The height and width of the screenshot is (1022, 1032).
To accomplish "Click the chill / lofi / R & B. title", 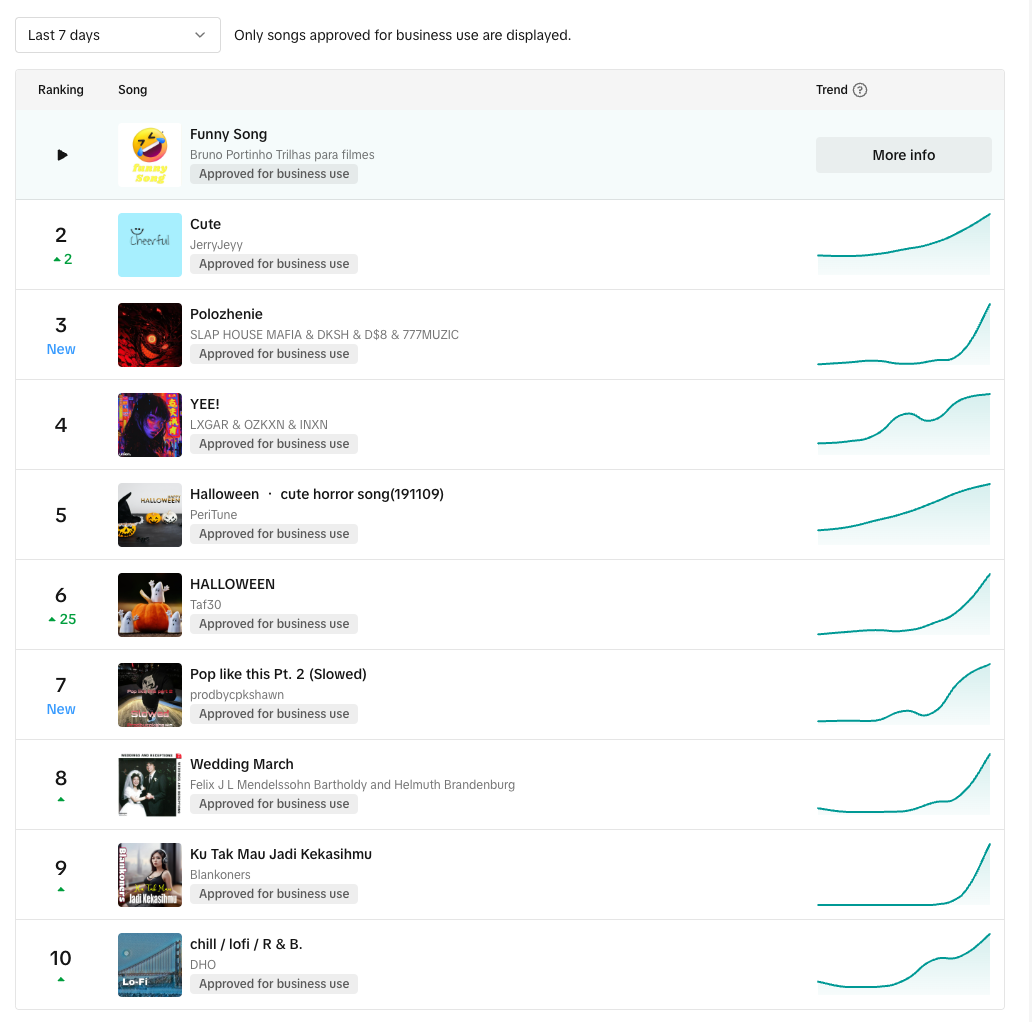I will click(x=246, y=944).
